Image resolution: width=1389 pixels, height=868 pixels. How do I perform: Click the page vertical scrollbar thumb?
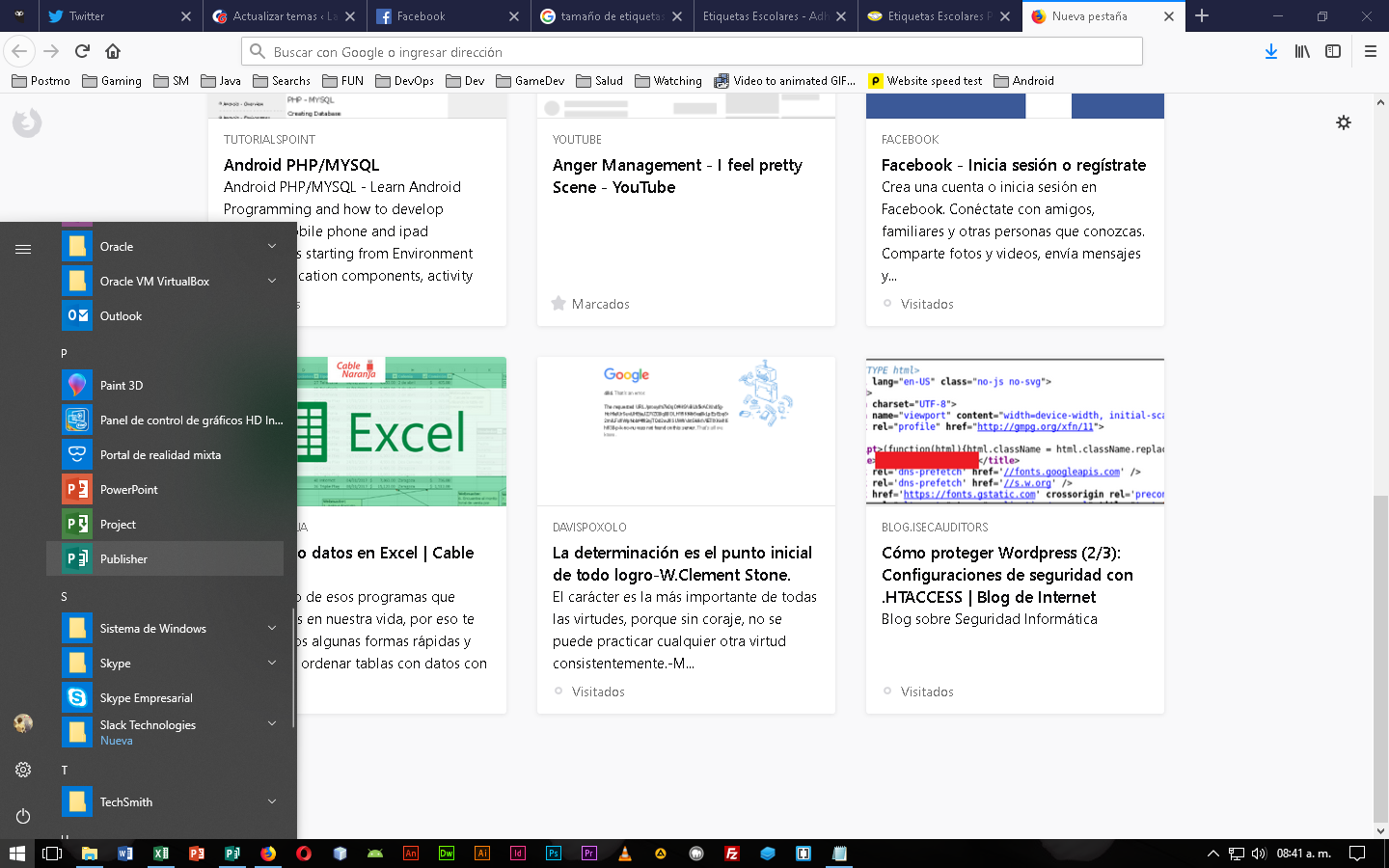(x=1380, y=657)
